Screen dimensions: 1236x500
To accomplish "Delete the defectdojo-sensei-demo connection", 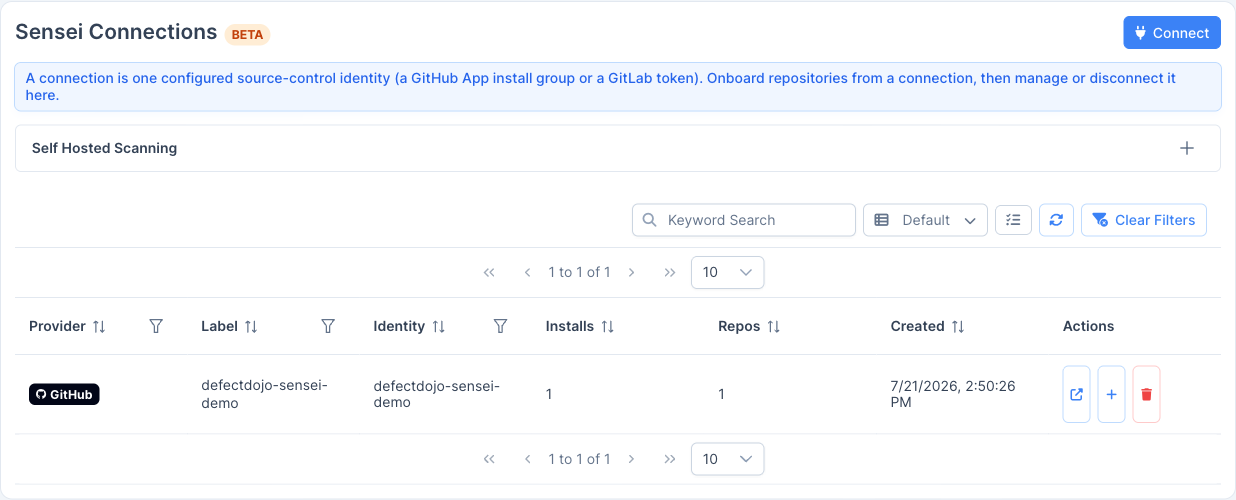I will (1146, 394).
